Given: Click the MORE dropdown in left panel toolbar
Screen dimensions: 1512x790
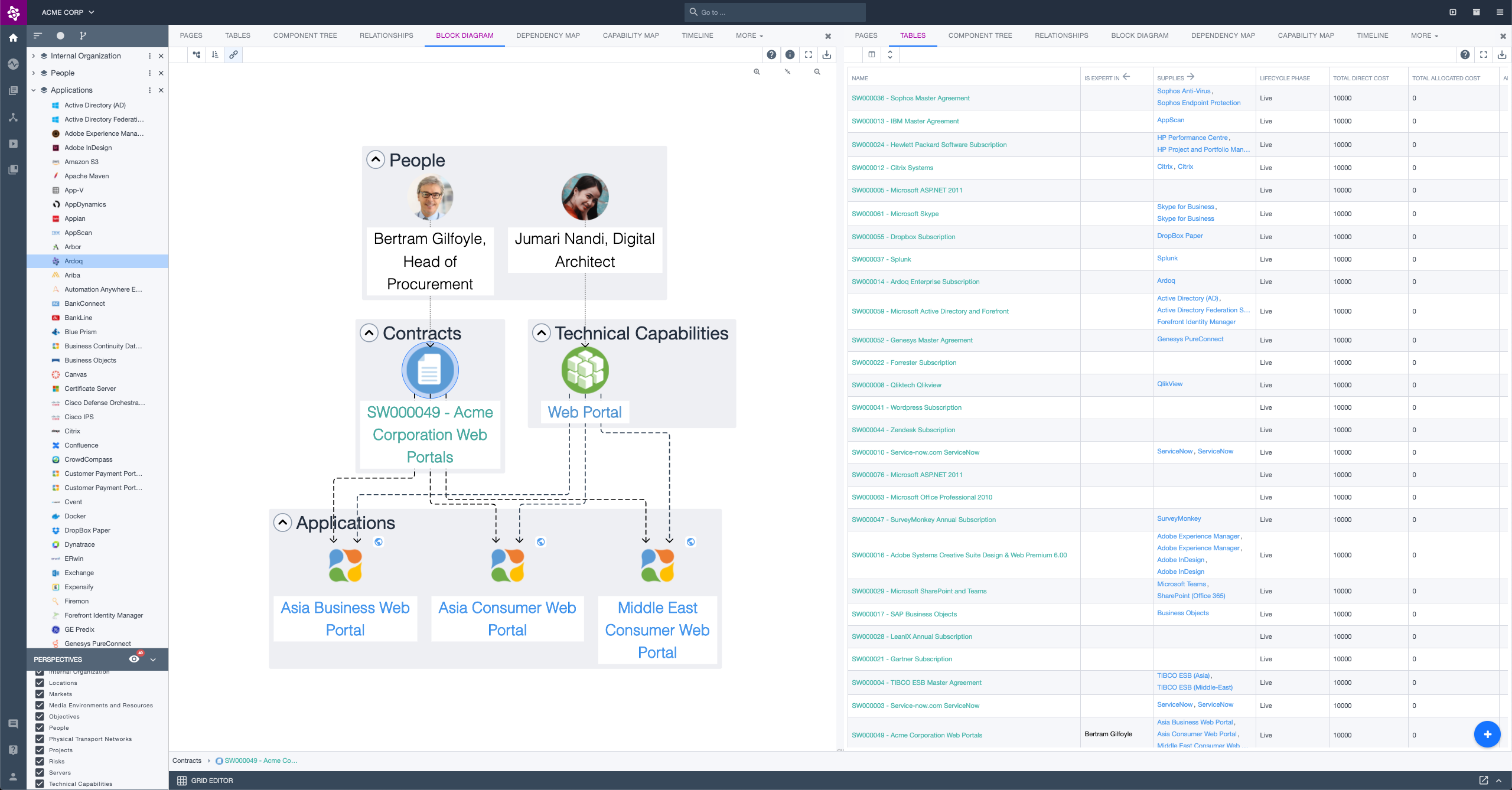Looking at the screenshot, I should [750, 35].
